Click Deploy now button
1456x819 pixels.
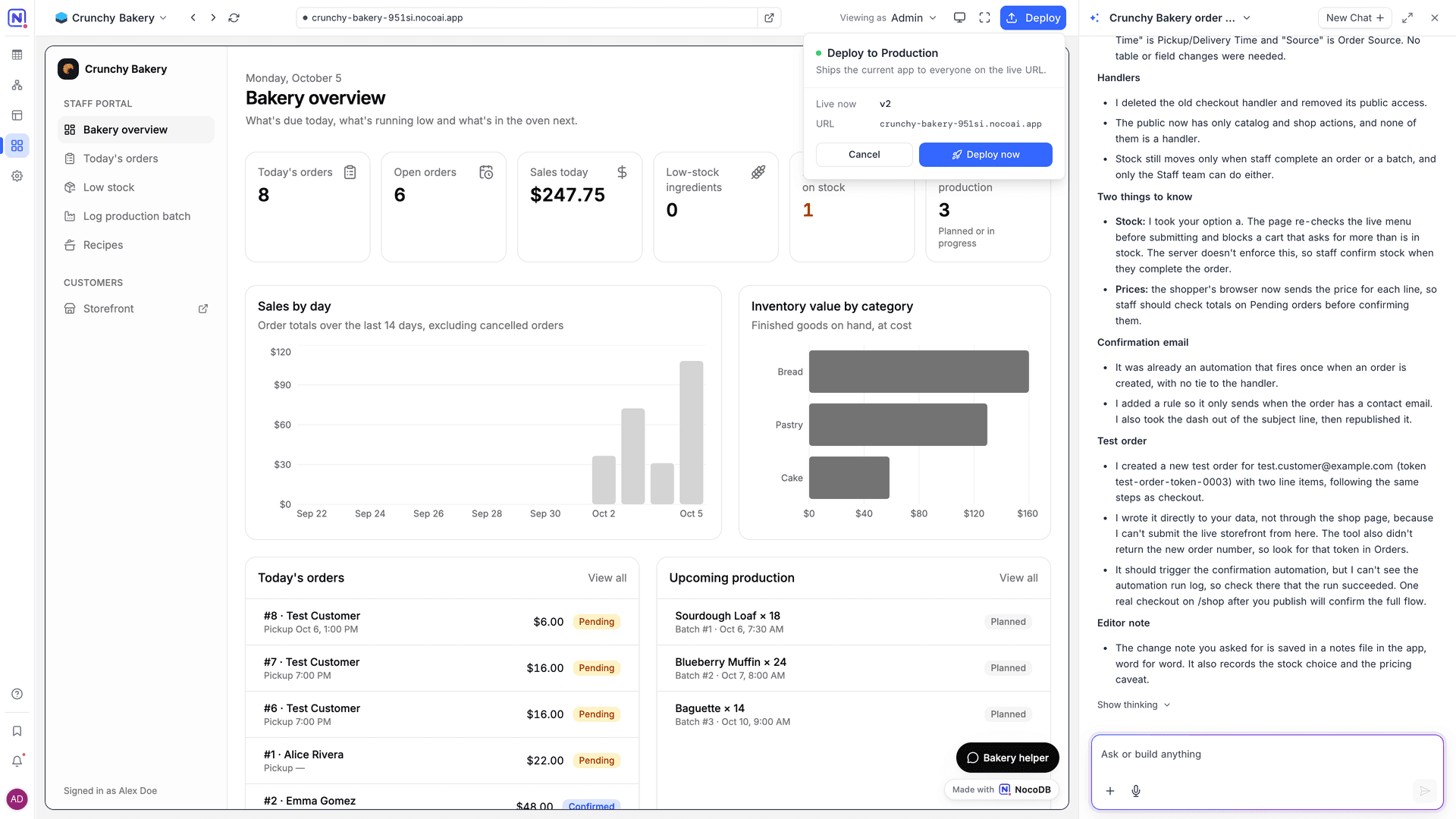click(x=985, y=155)
